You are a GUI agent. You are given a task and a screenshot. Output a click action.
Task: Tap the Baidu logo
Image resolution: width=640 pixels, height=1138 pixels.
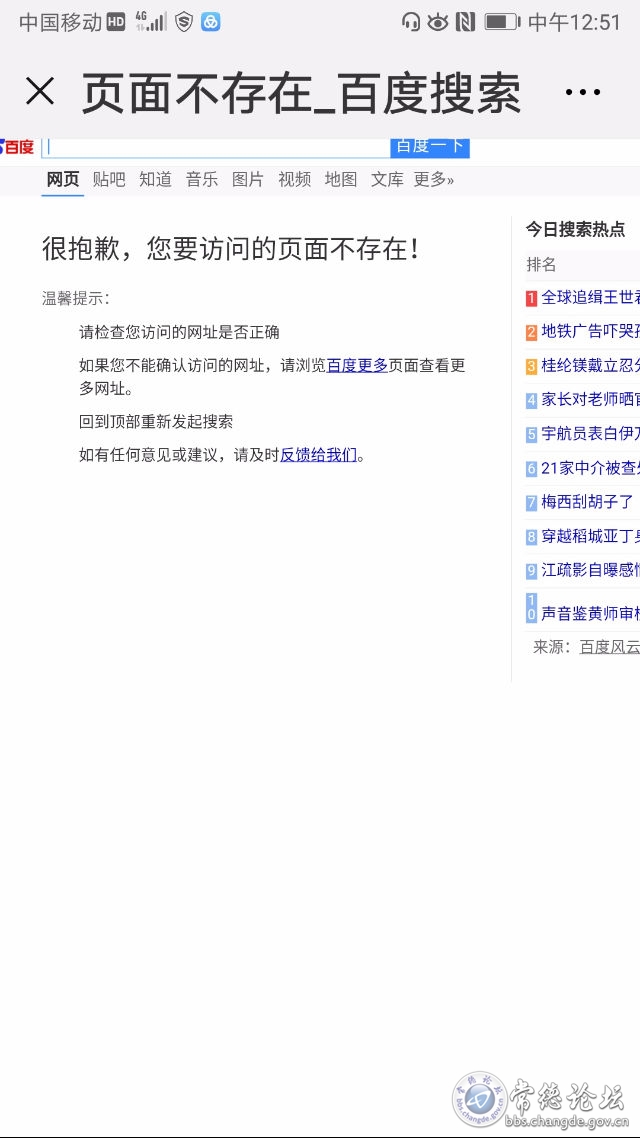pyautogui.click(x=17, y=147)
